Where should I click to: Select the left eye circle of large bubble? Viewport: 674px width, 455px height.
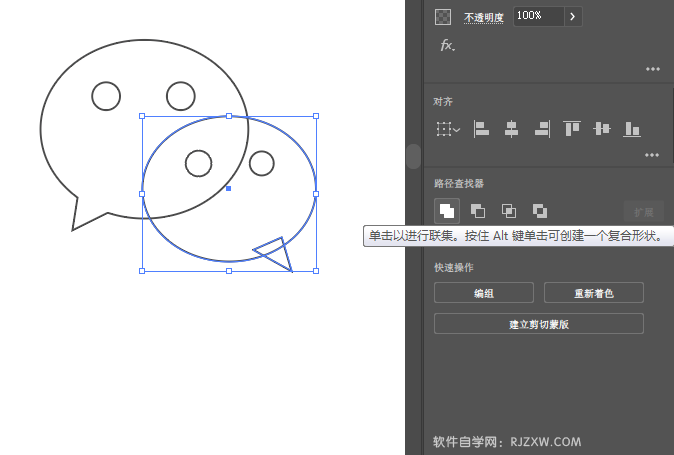point(106,96)
